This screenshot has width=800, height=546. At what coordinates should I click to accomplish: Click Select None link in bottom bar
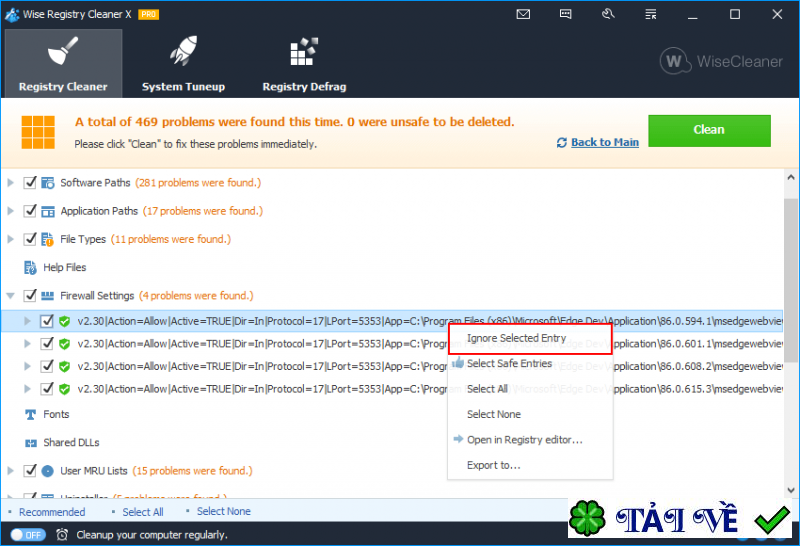(x=223, y=511)
